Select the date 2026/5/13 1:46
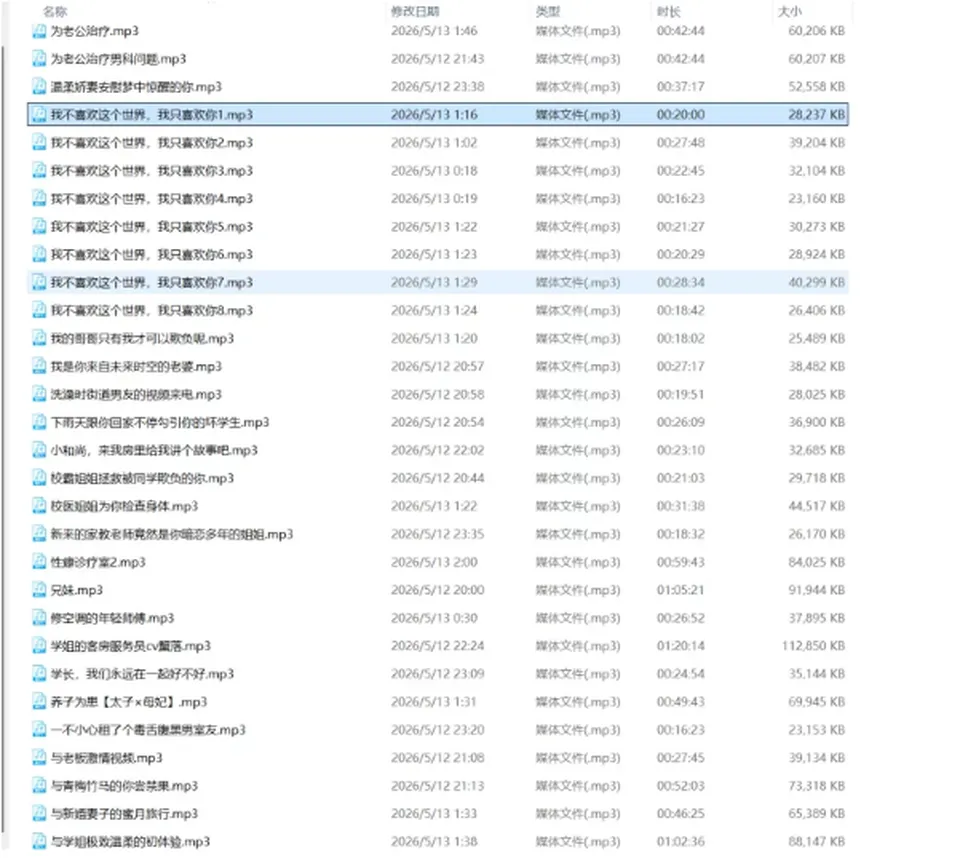This screenshot has height=858, width=960. [x=434, y=31]
